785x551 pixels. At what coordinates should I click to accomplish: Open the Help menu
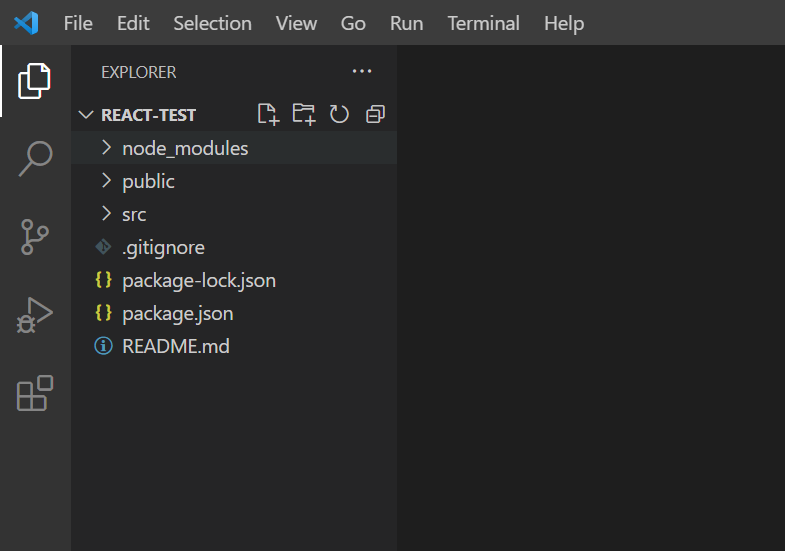564,23
